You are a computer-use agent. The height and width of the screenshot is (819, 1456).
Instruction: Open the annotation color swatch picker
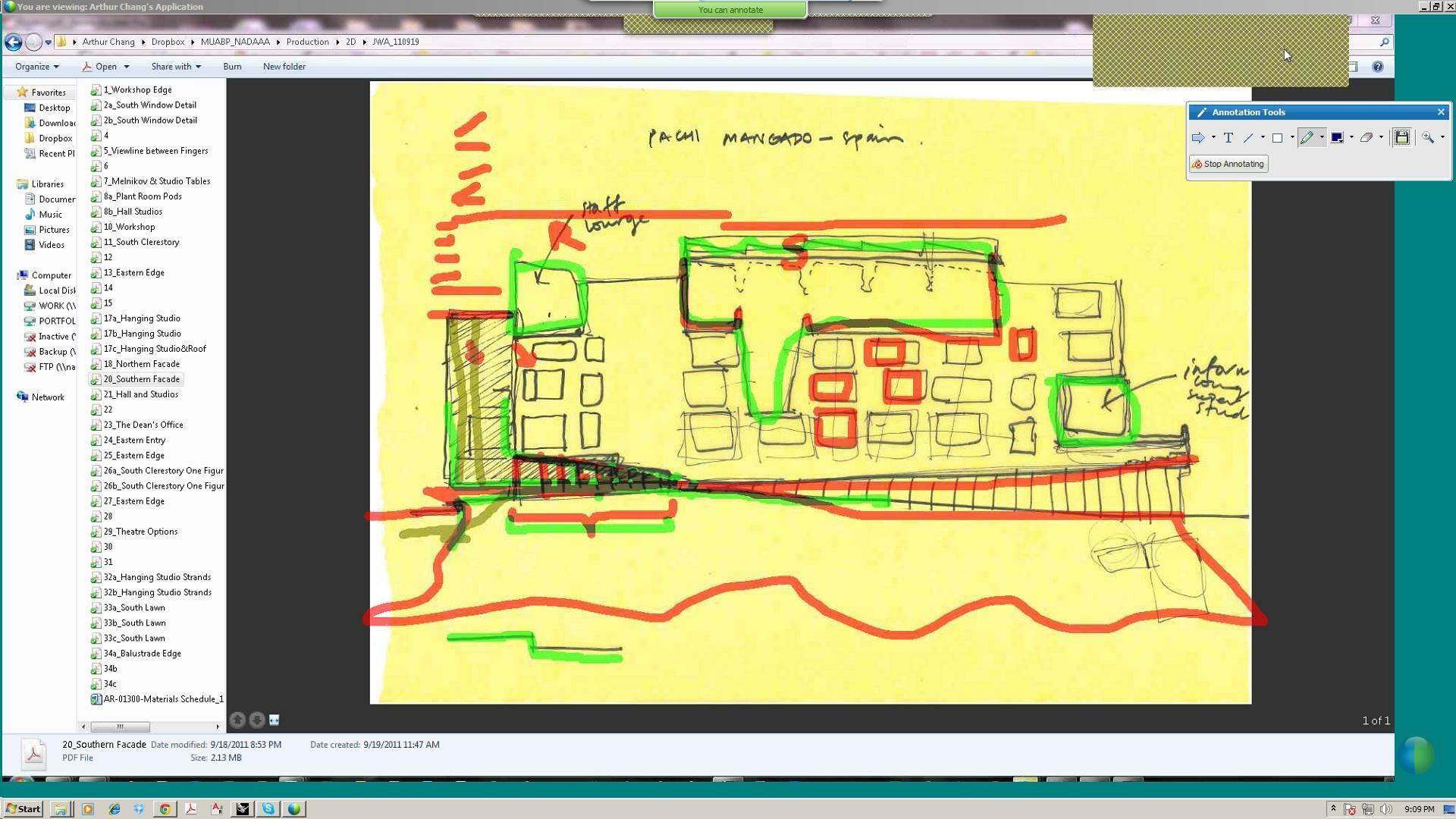pos(1337,138)
